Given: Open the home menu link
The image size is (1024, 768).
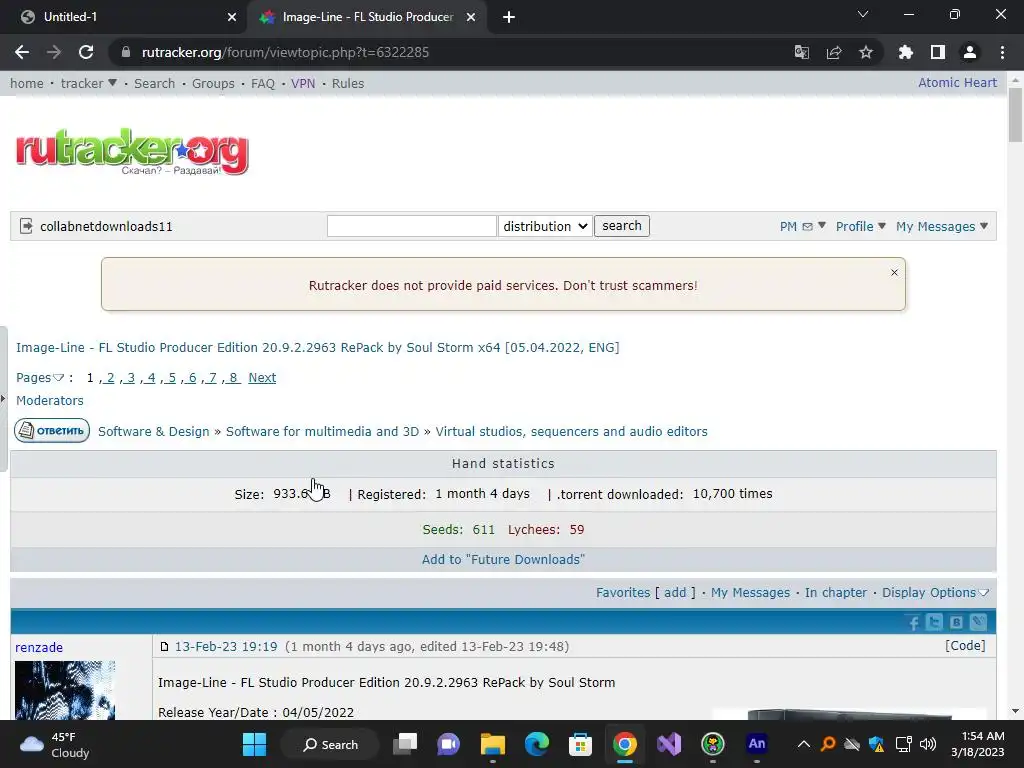Looking at the screenshot, I should pos(27,84).
